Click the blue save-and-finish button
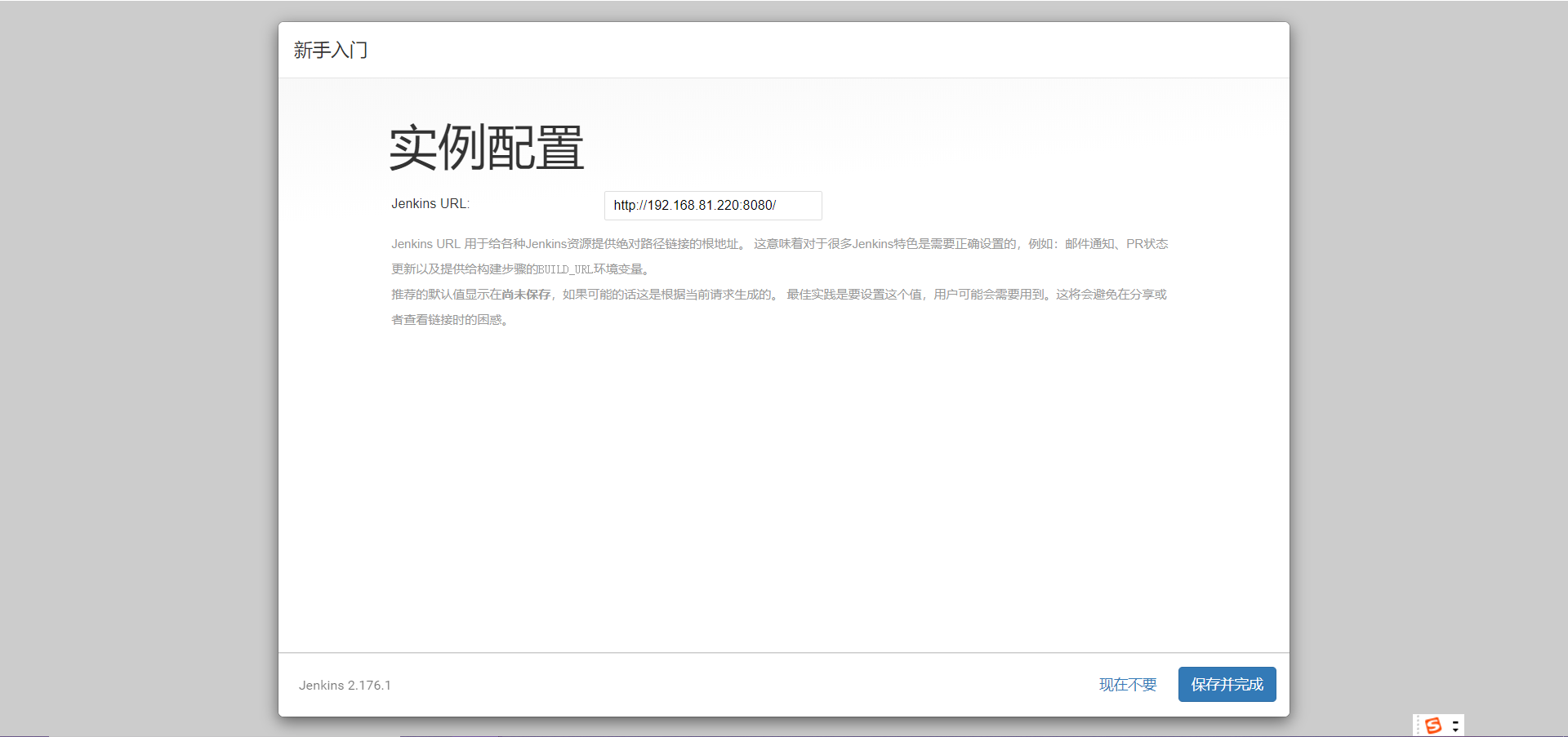This screenshot has width=1568, height=737. pyautogui.click(x=1226, y=684)
